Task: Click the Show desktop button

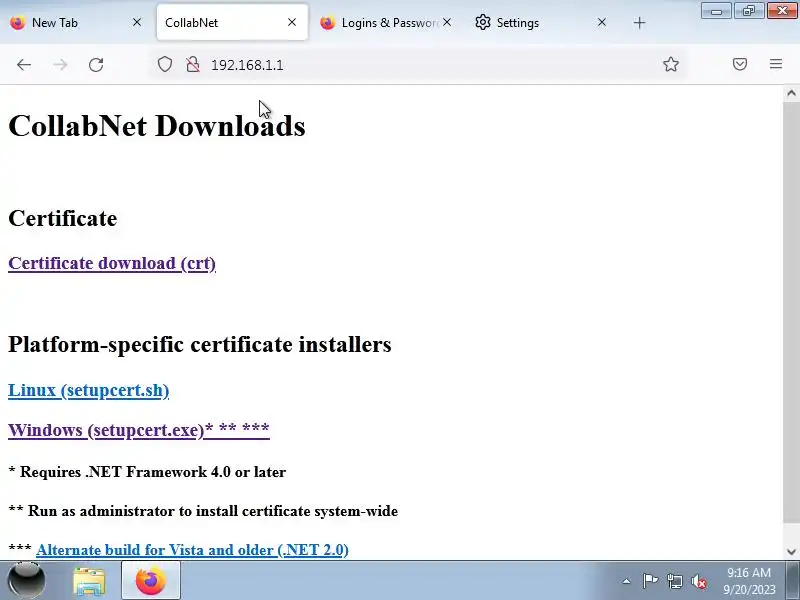Action: [x=792, y=581]
